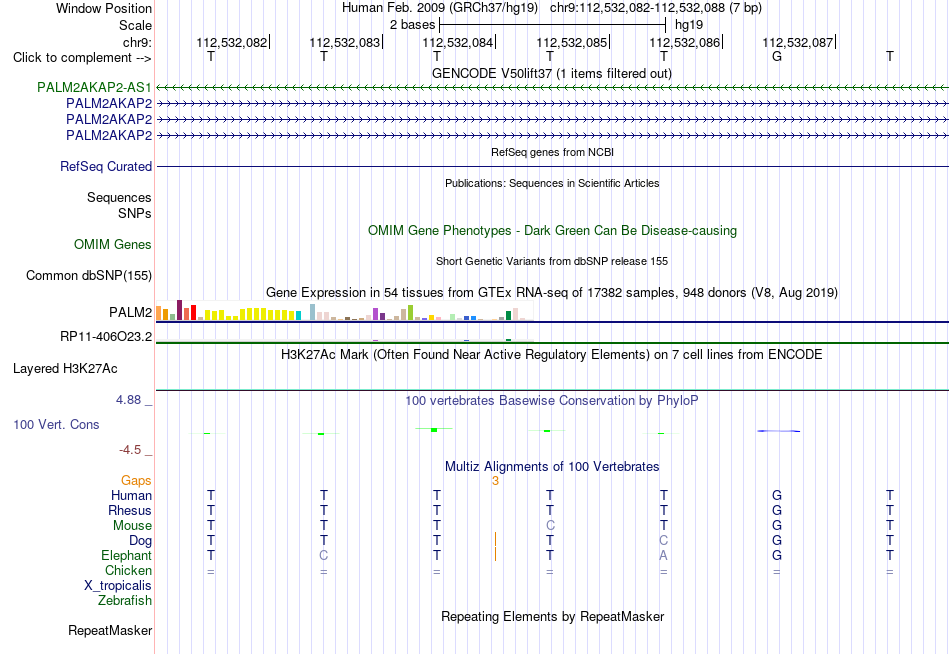
Task: Select position label 112,532,086
Action: (685, 42)
